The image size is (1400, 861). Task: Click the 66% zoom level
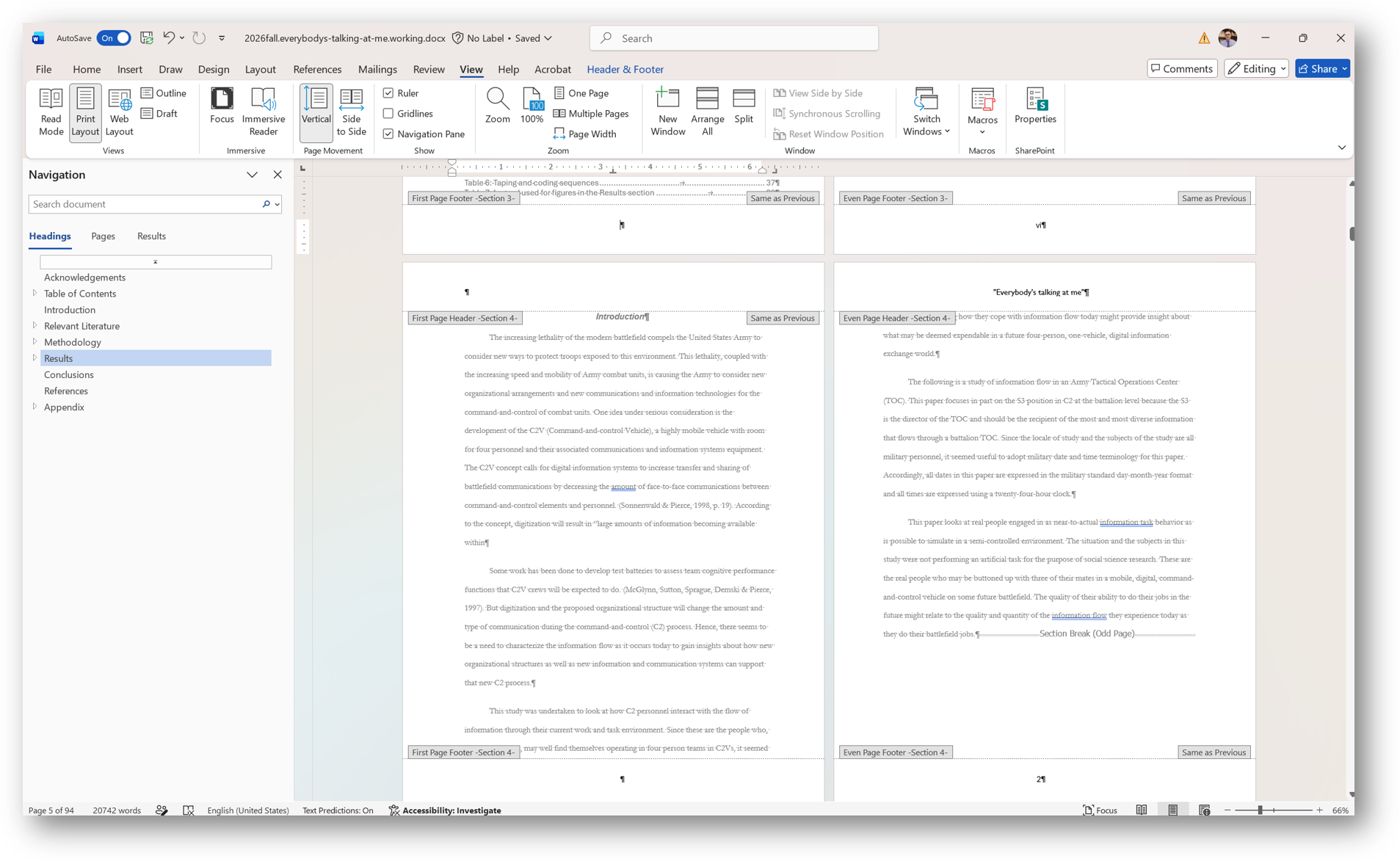(1341, 810)
